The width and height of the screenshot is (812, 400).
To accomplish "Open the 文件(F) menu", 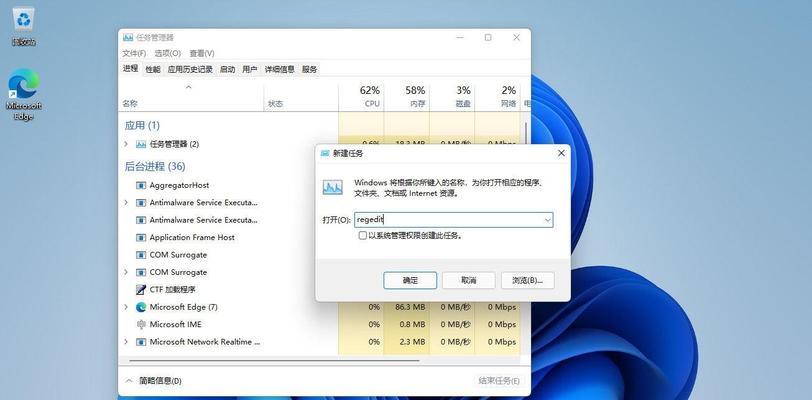I will coord(134,53).
